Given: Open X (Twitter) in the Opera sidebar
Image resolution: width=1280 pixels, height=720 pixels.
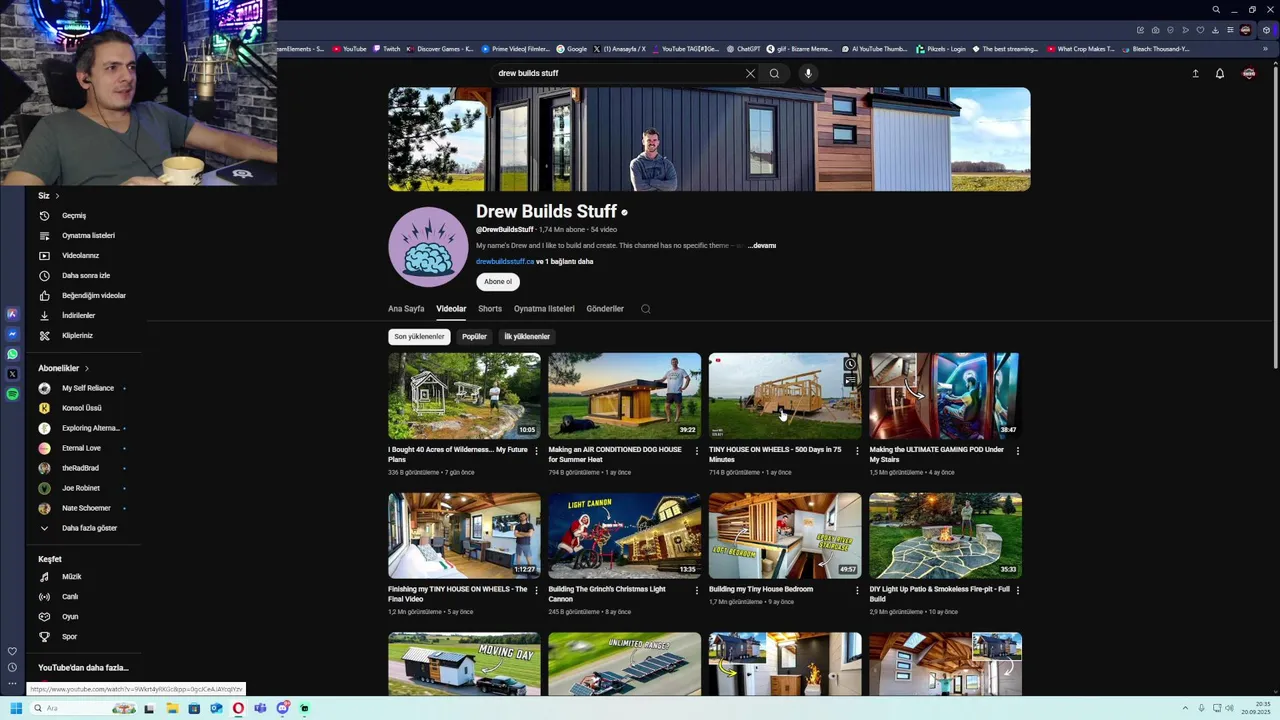Looking at the screenshot, I should pos(12,374).
